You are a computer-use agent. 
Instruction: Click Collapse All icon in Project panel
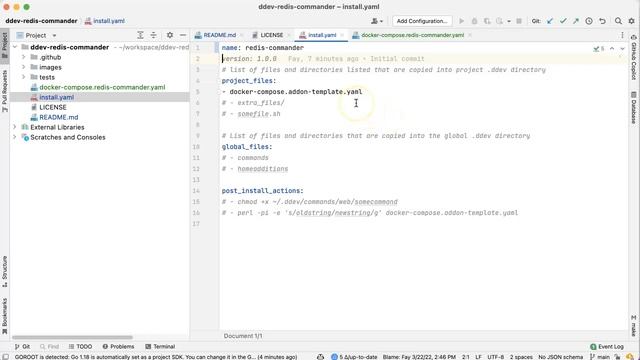[x=153, y=35]
